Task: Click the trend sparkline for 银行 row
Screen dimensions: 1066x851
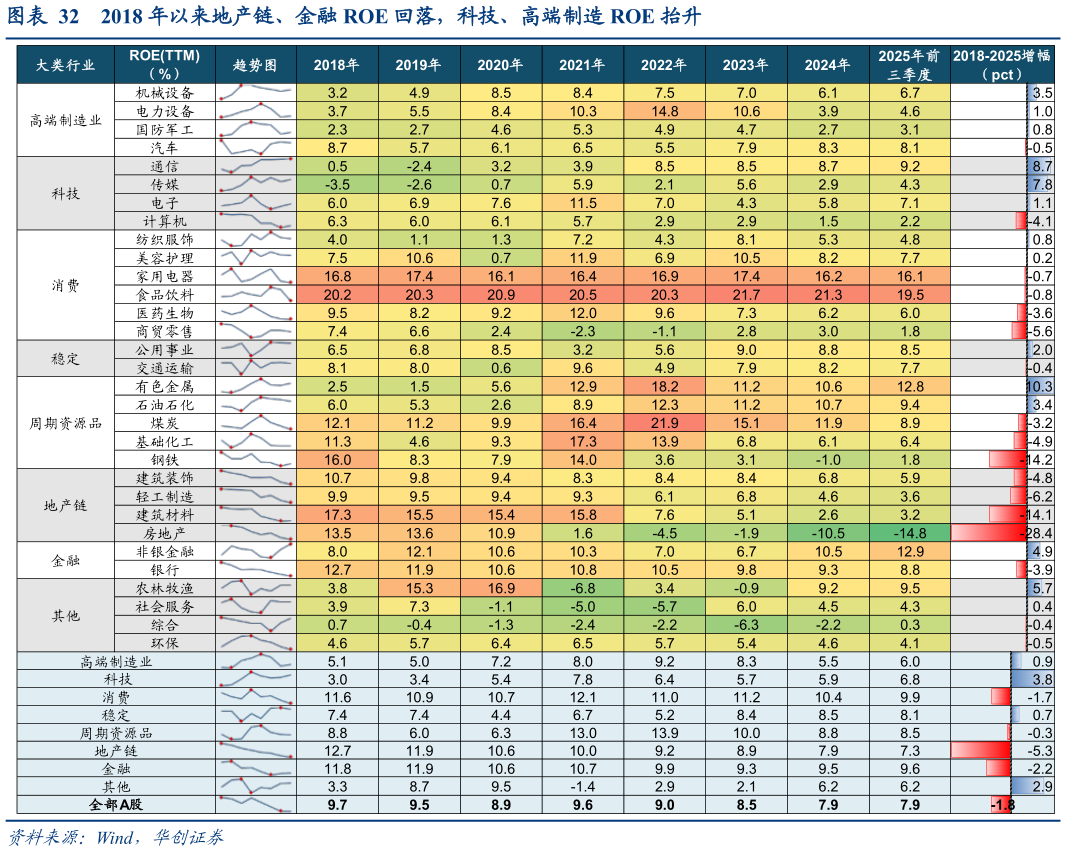Action: pyautogui.click(x=256, y=569)
